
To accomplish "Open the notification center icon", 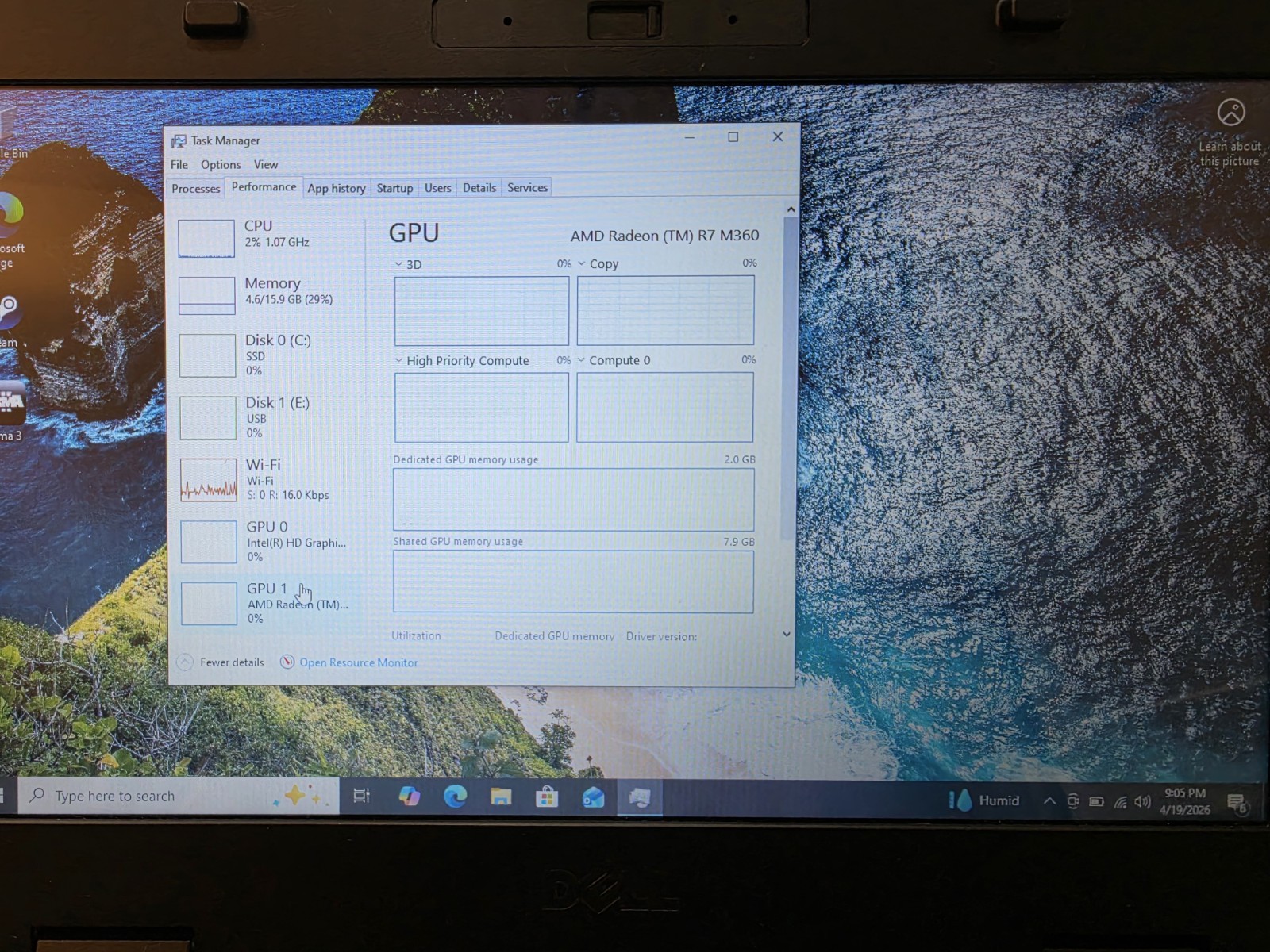I will pos(1237,803).
